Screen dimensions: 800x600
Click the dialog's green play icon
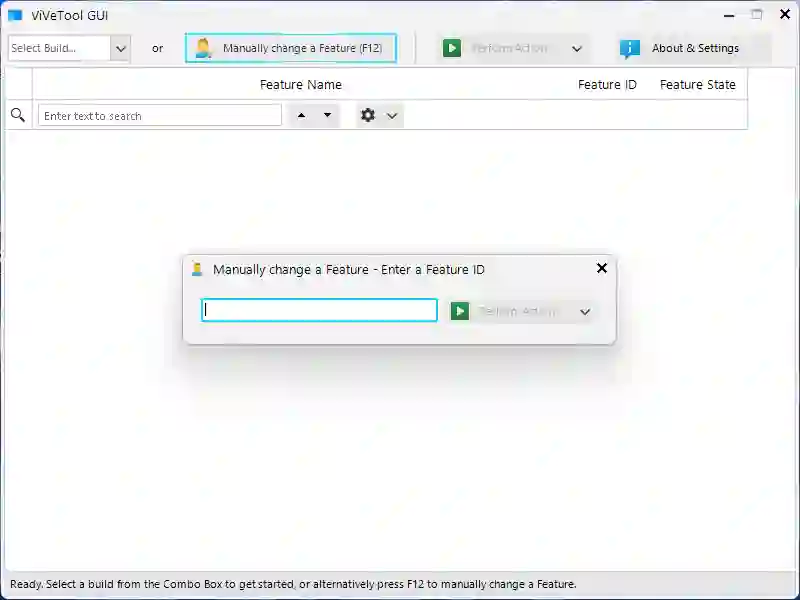(460, 311)
